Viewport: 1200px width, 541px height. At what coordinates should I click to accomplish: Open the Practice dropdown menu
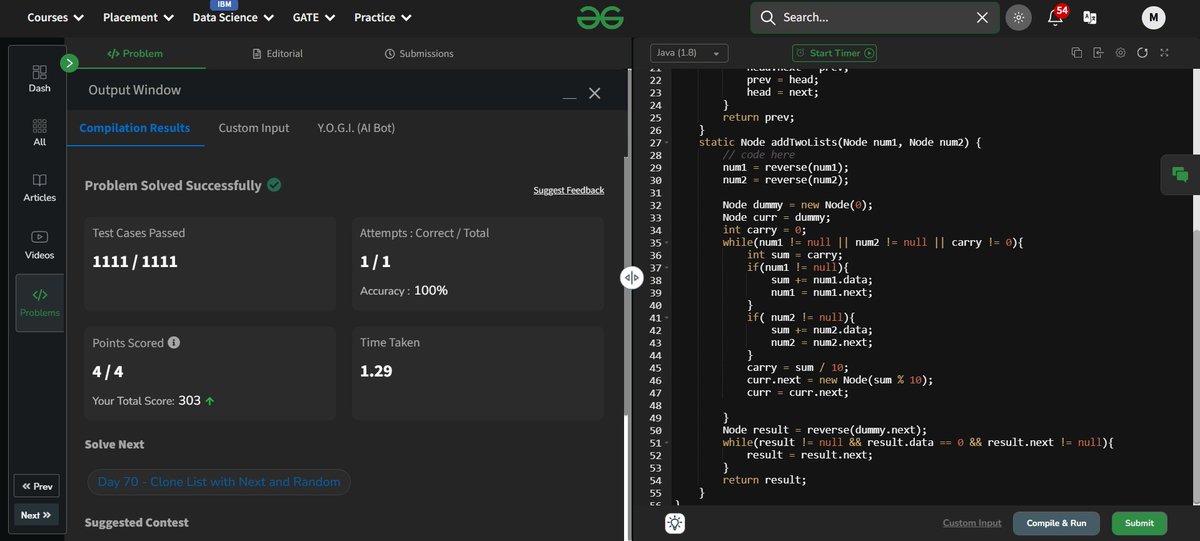[x=383, y=17]
